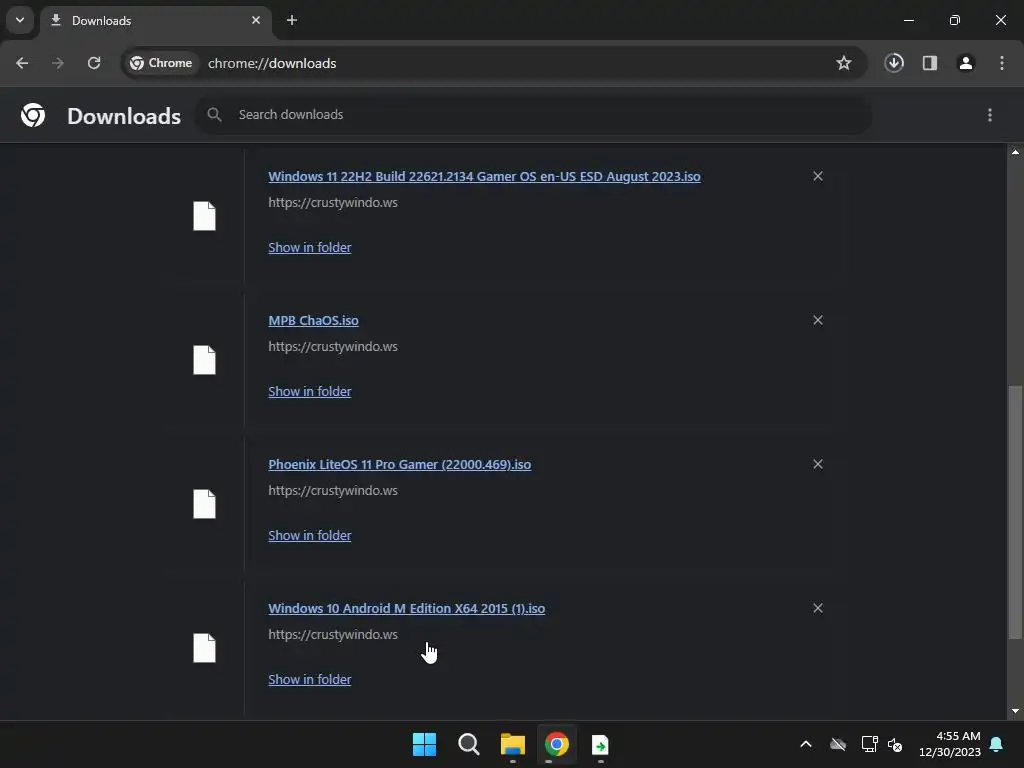The width and height of the screenshot is (1024, 768).
Task: Remove Windows 10 Android M Edition from list
Action: pyautogui.click(x=818, y=608)
